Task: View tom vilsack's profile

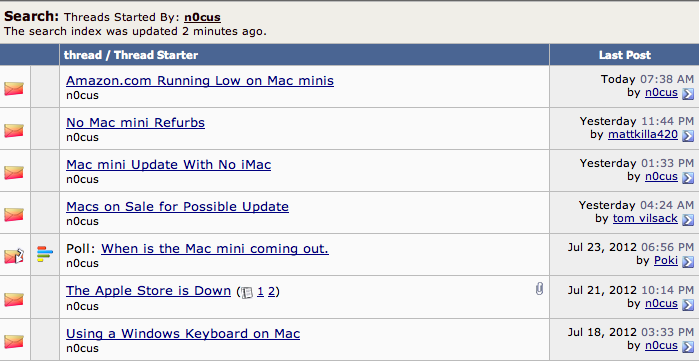Action: point(645,218)
